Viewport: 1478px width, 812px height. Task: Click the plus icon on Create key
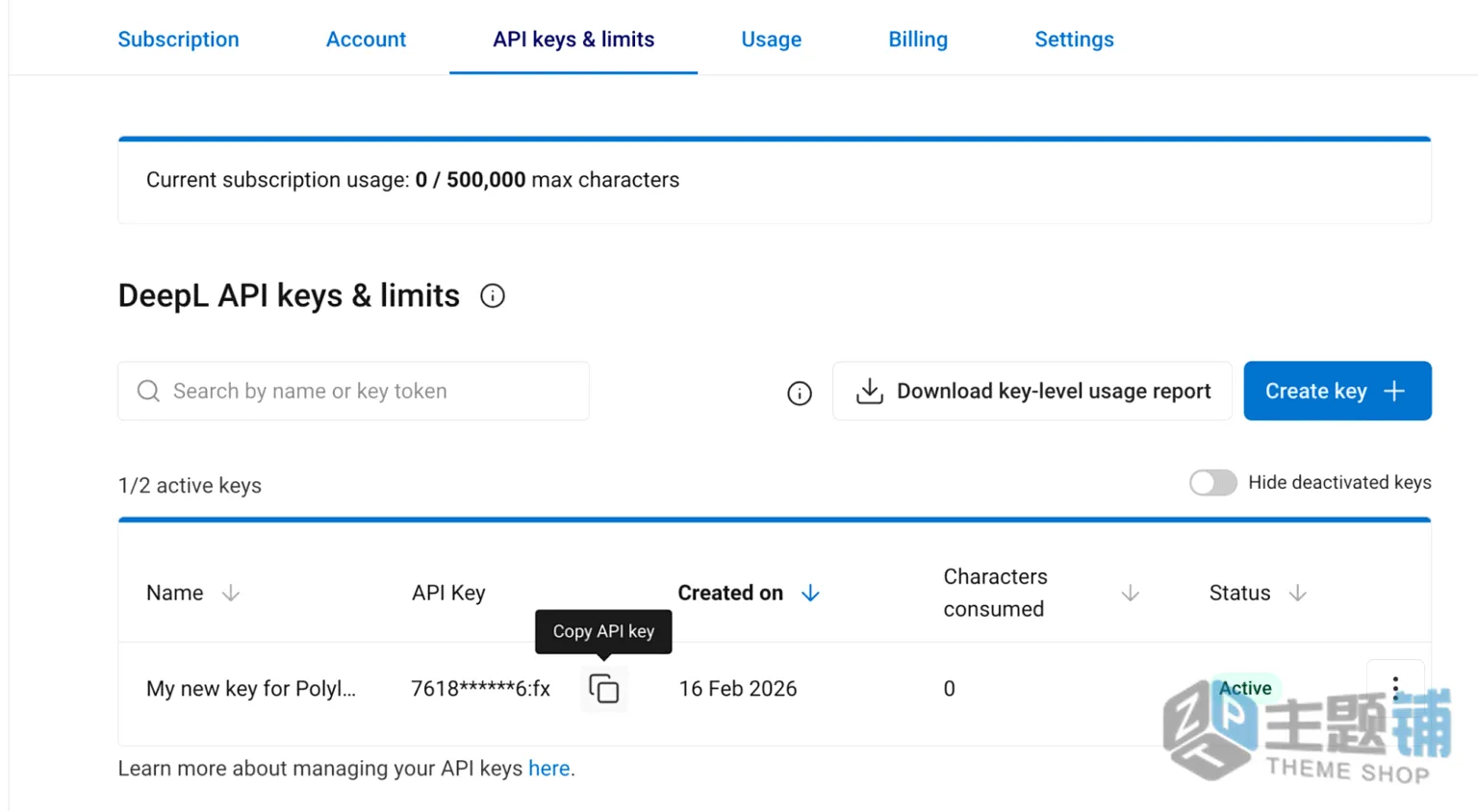click(x=1394, y=392)
